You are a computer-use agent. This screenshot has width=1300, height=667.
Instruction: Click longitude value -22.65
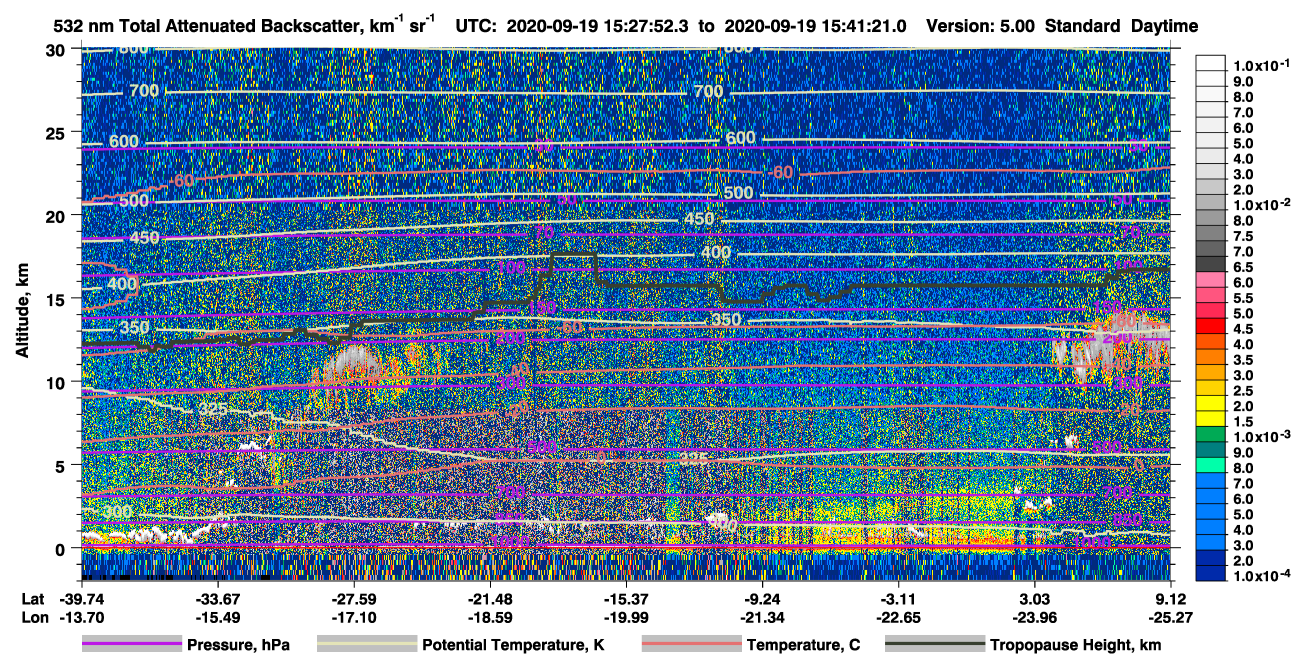[899, 617]
